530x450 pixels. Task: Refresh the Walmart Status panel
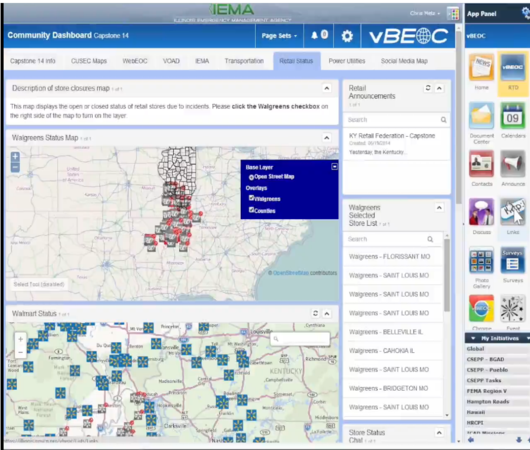[315, 313]
